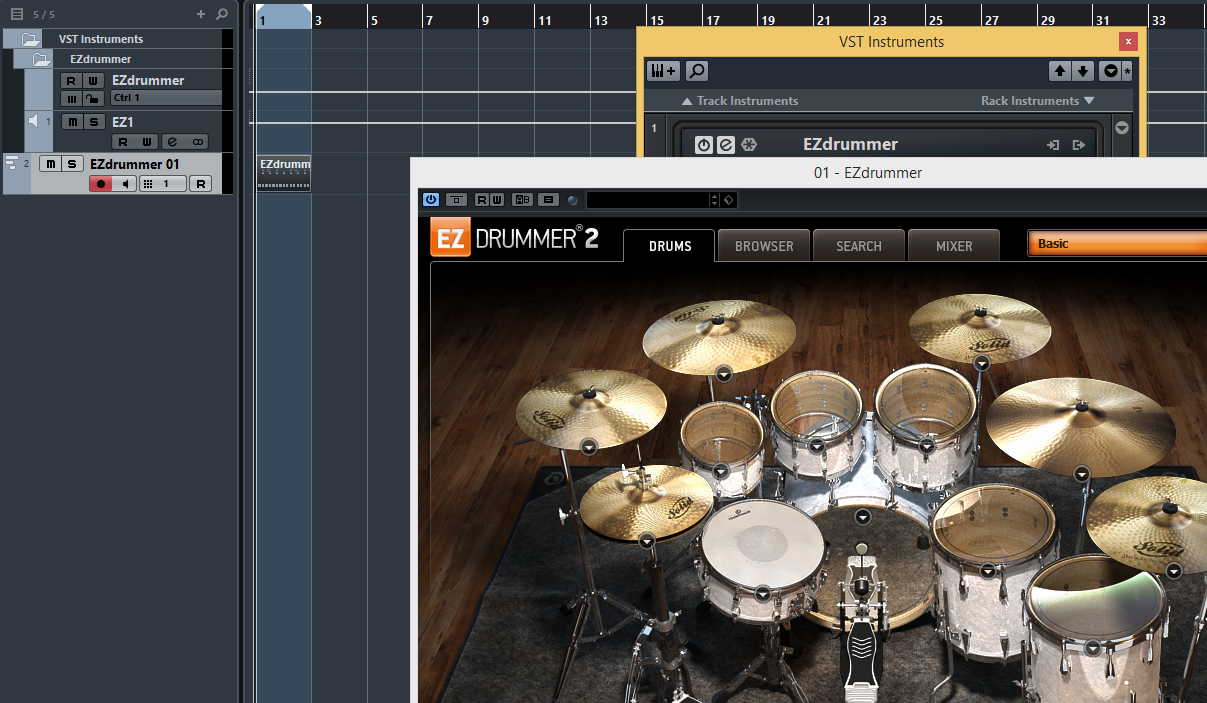
Task: Open the track search magnifier in track list
Action: (x=222, y=14)
